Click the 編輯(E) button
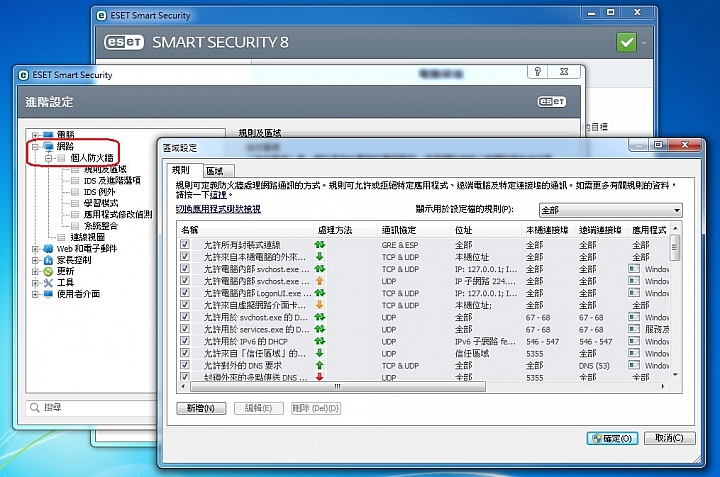This screenshot has width=720, height=477. pyautogui.click(x=259, y=408)
